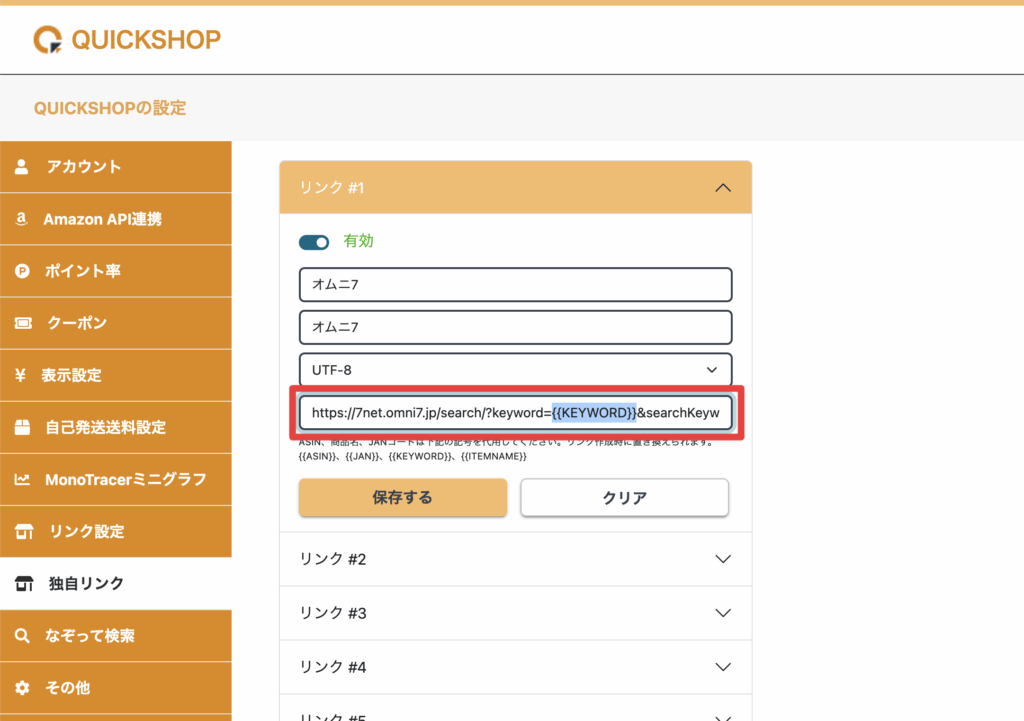Screen dimensions: 1024x721
Task: Click the リンク #1 header title
Action: 332,188
